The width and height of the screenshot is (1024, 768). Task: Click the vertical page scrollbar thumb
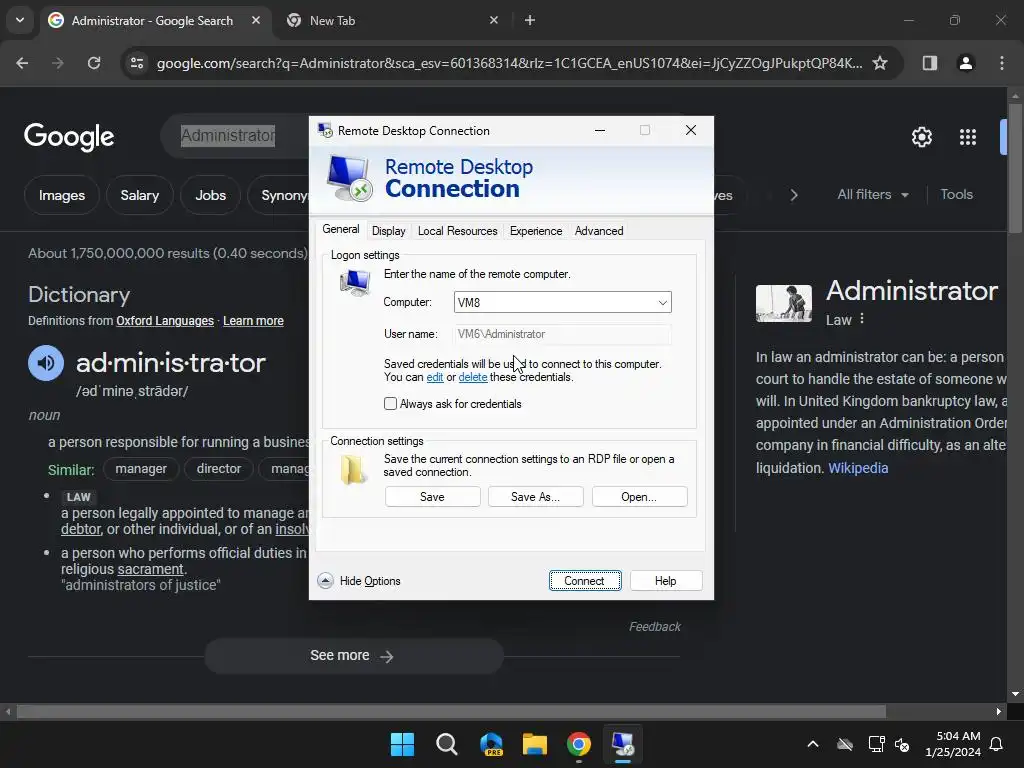click(x=1015, y=167)
